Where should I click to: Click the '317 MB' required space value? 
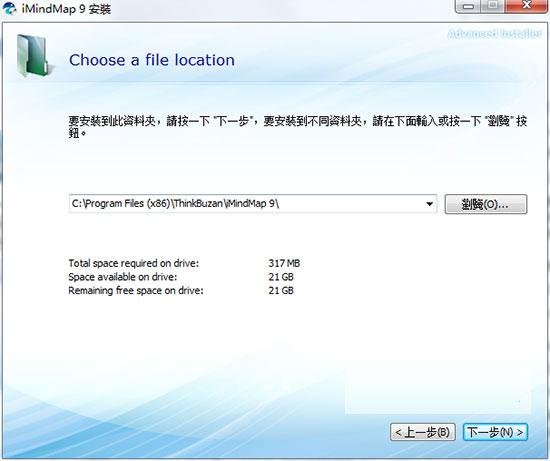[284, 263]
